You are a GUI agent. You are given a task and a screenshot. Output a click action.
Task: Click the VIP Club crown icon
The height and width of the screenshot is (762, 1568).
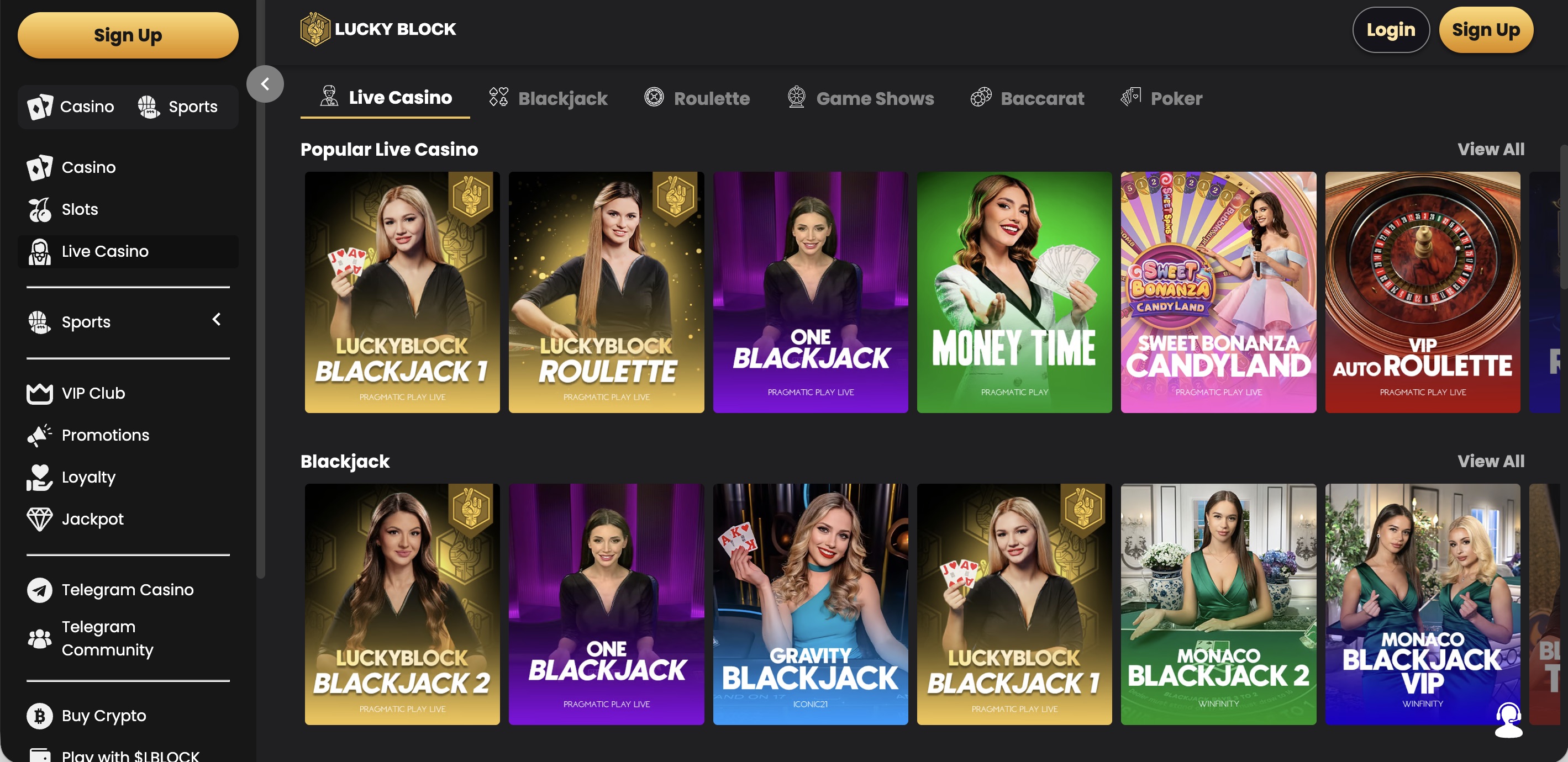(40, 394)
